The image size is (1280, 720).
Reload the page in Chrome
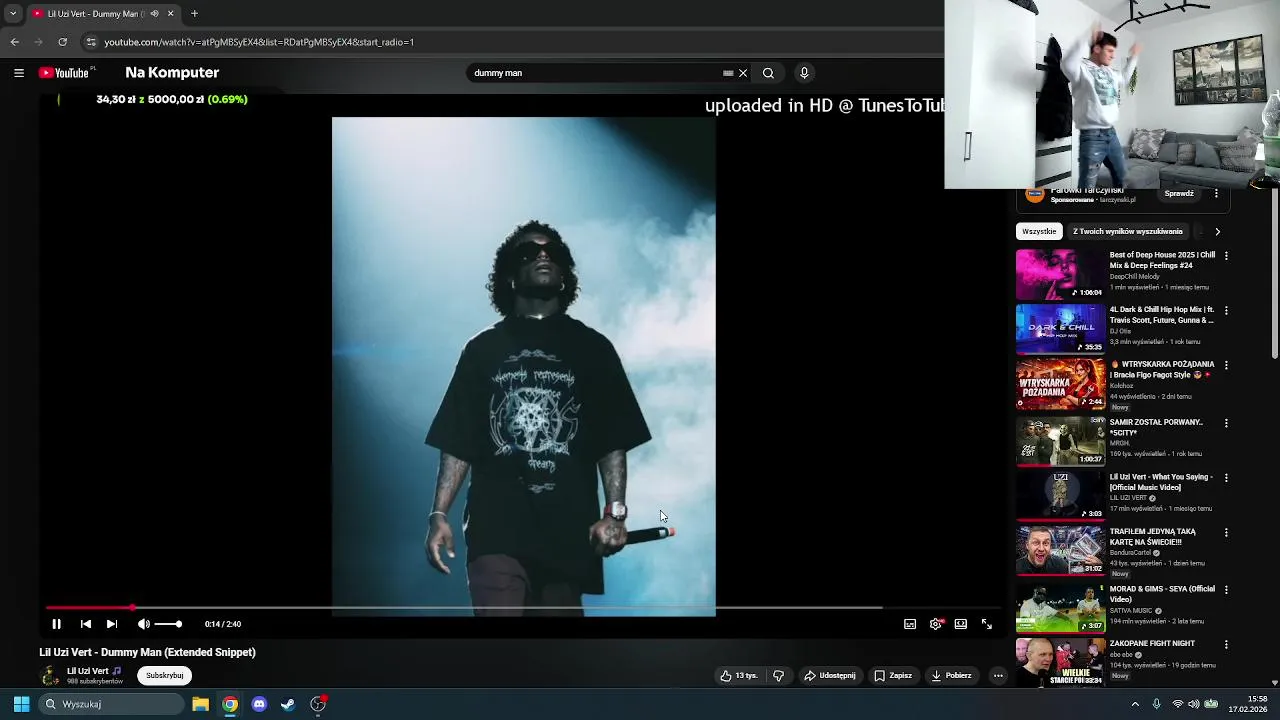tap(62, 42)
